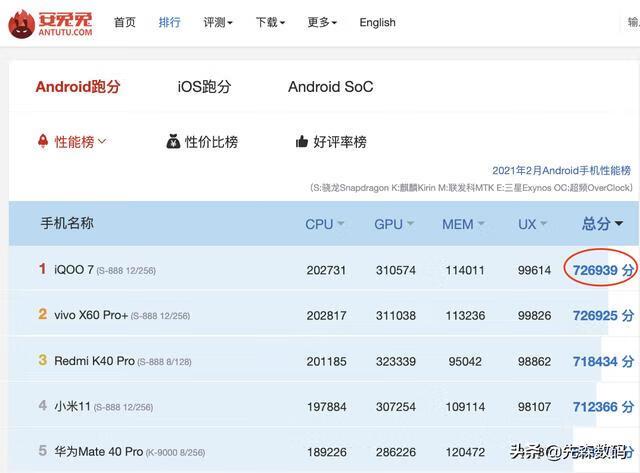The height and width of the screenshot is (473, 640).
Task: Click rank number 5 in the list
Action: (x=42, y=451)
